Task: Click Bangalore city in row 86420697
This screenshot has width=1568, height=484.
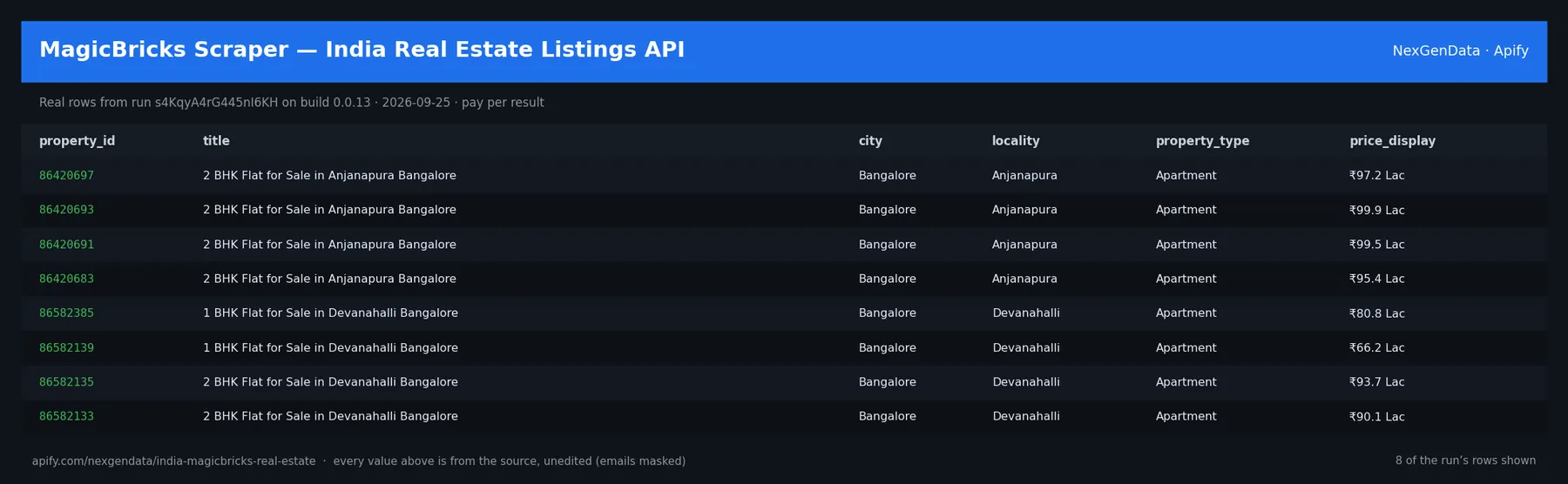Action: click(x=887, y=176)
